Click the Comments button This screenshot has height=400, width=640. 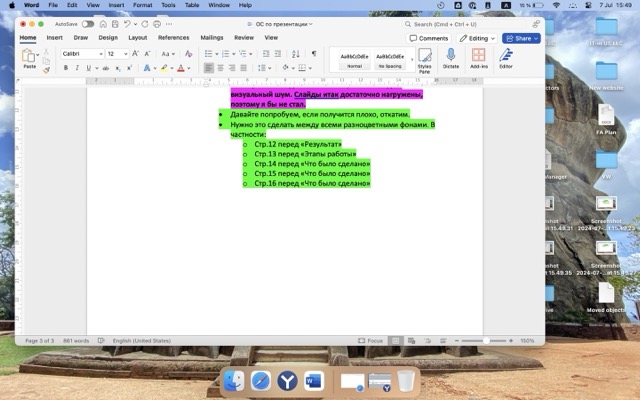coord(429,38)
